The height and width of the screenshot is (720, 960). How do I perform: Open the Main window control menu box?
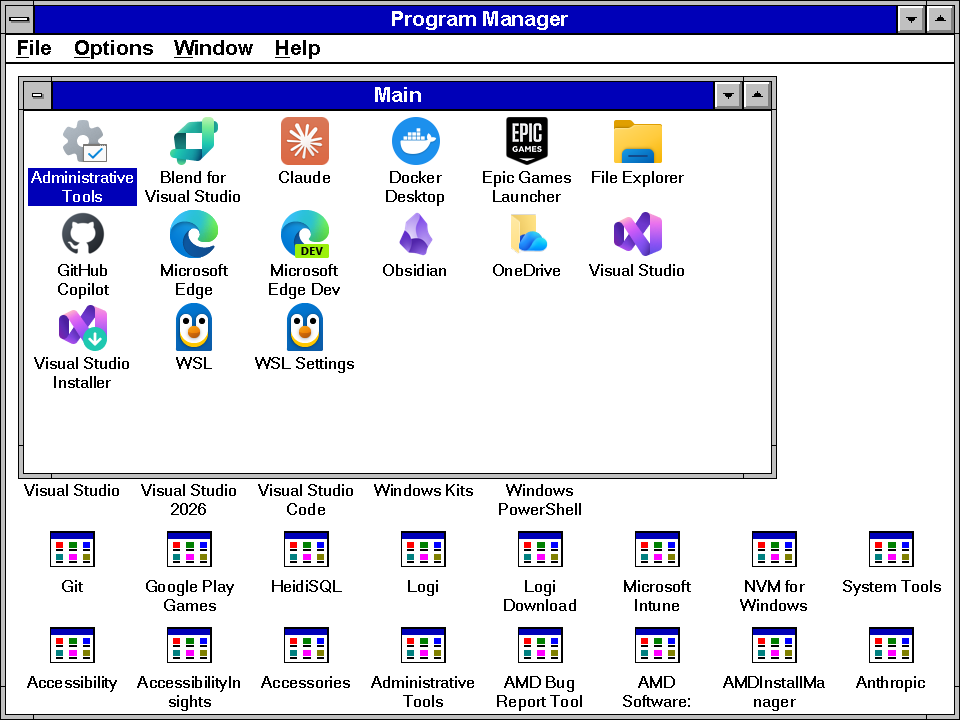click(37, 96)
